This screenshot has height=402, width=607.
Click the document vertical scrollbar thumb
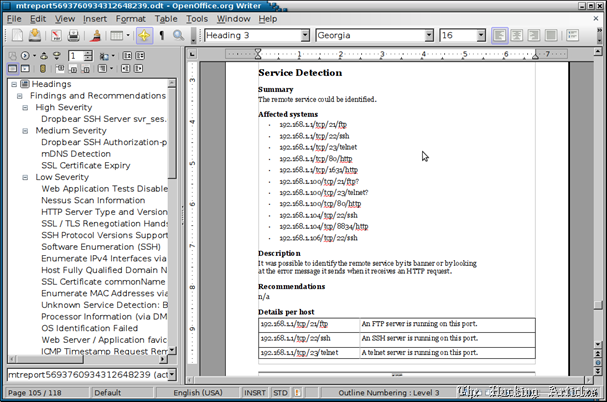pos(598,305)
